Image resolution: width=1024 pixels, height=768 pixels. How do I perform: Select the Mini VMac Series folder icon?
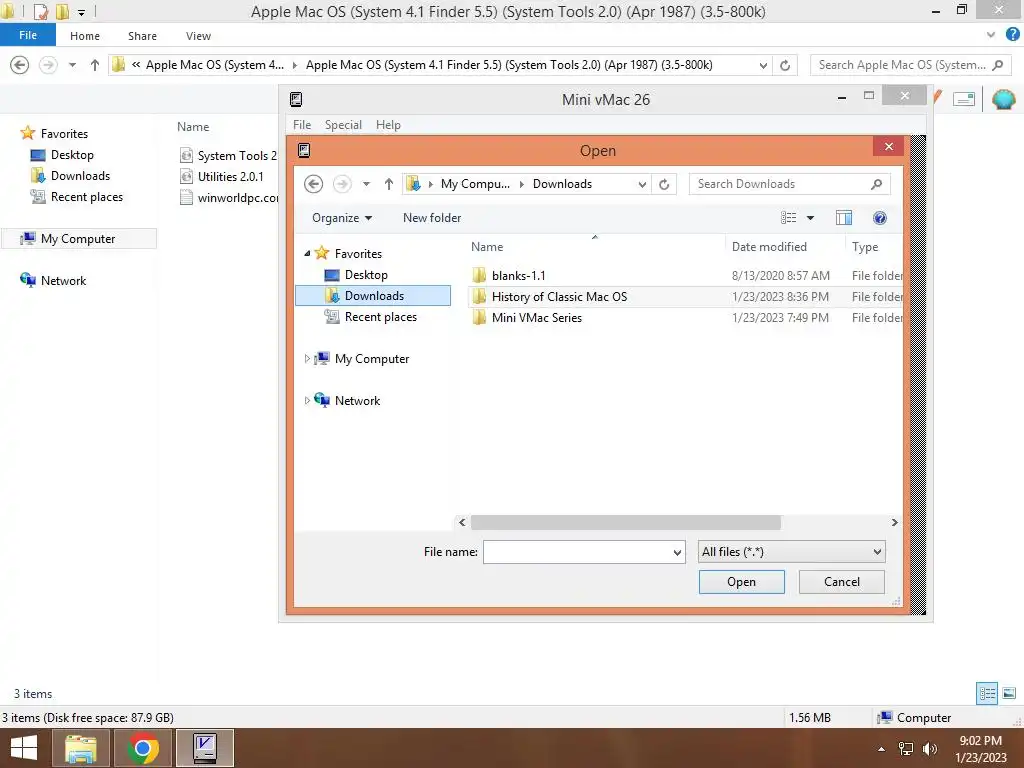[479, 317]
